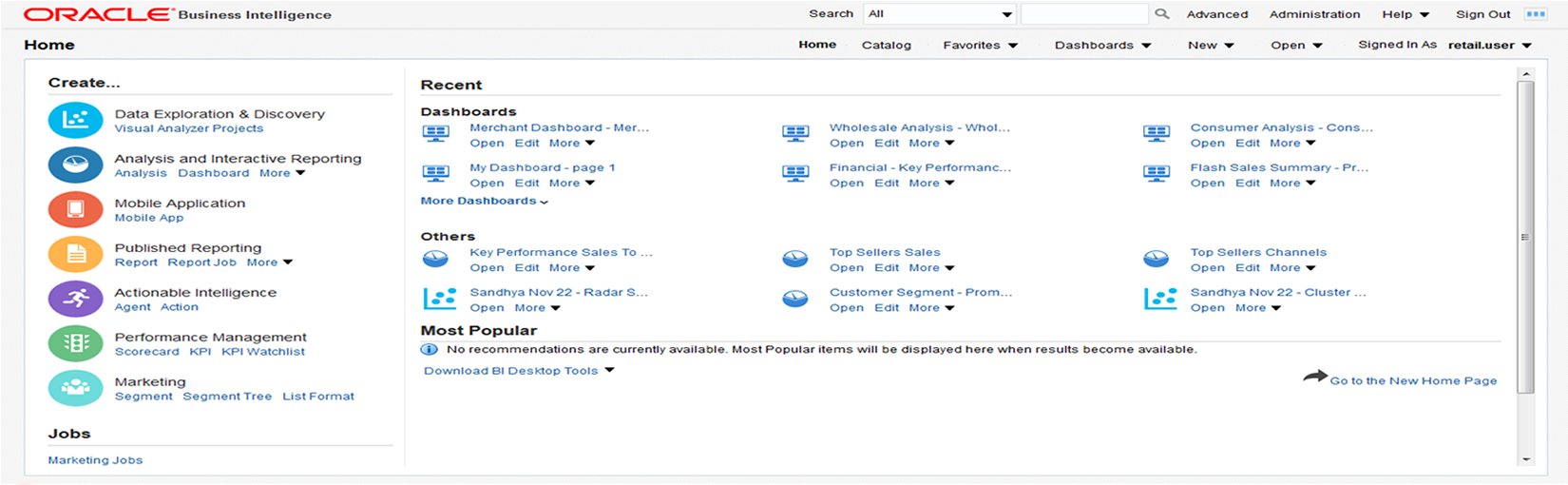Viewport: 1568px width, 485px height.
Task: Click the Sandhya Nov 22 - Cluster project icon
Action: tap(1160, 299)
